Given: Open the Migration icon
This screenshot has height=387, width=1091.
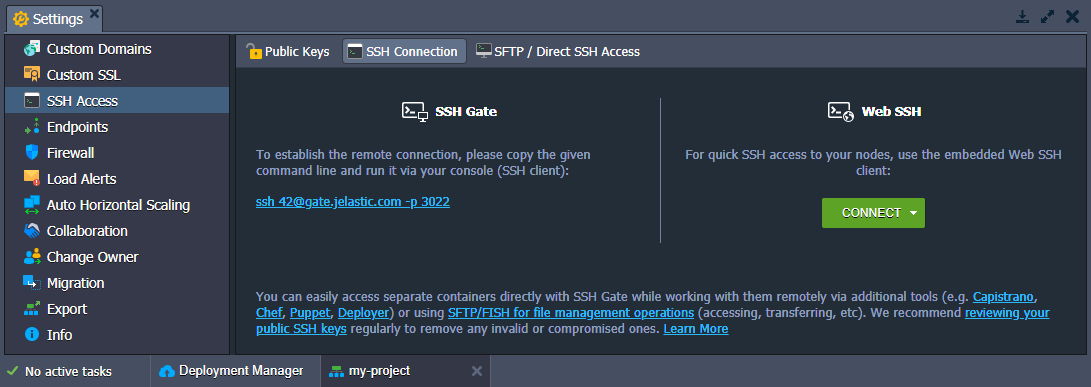Looking at the screenshot, I should [32, 283].
